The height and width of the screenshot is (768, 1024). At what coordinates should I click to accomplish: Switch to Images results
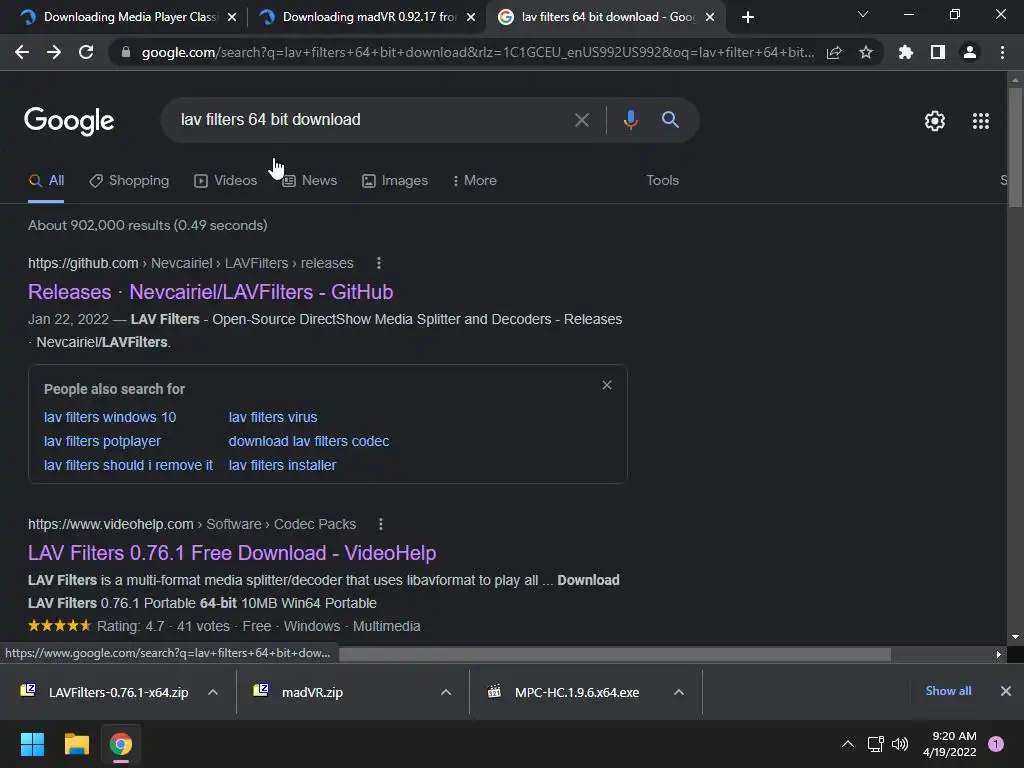coord(395,181)
